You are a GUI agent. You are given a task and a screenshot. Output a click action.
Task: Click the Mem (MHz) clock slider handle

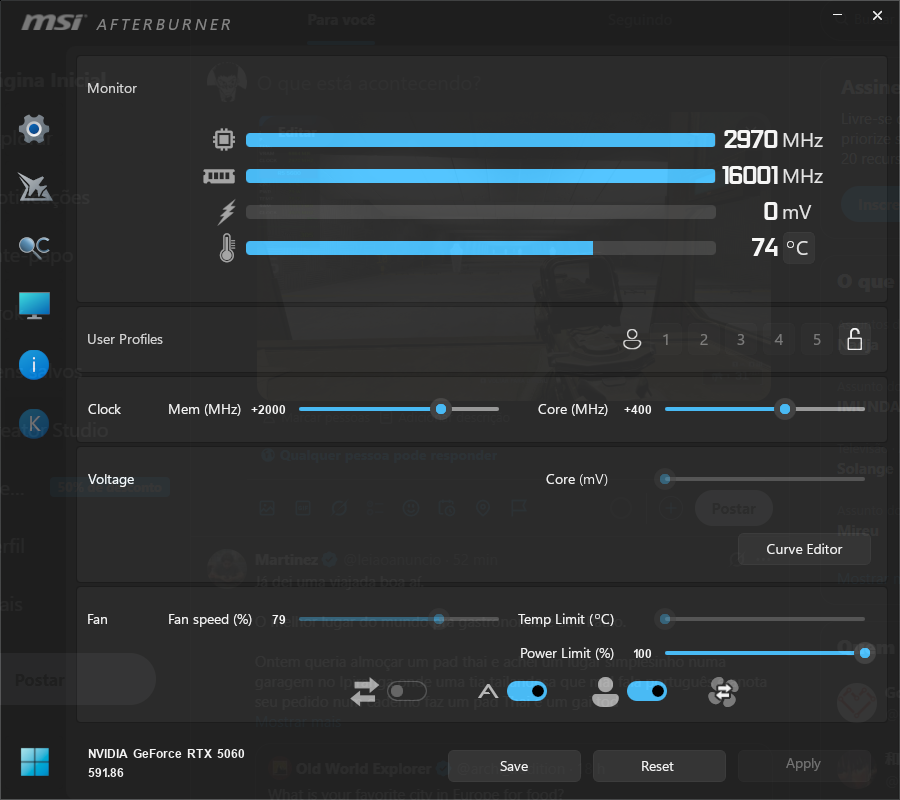pos(441,409)
